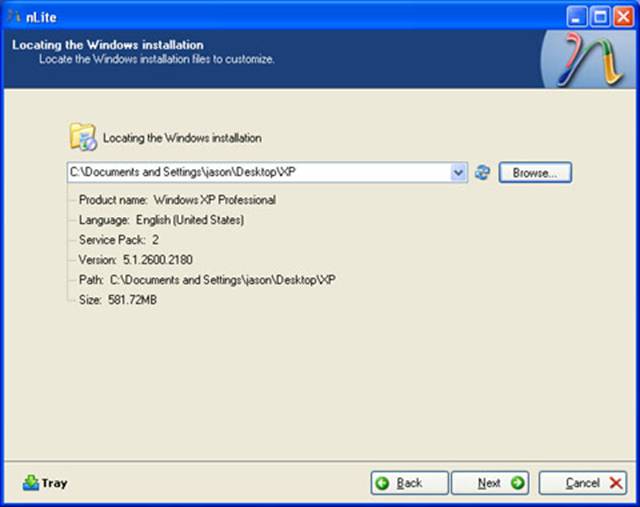640x507 pixels.
Task: Close the nLite window via title bar
Action: click(624, 16)
